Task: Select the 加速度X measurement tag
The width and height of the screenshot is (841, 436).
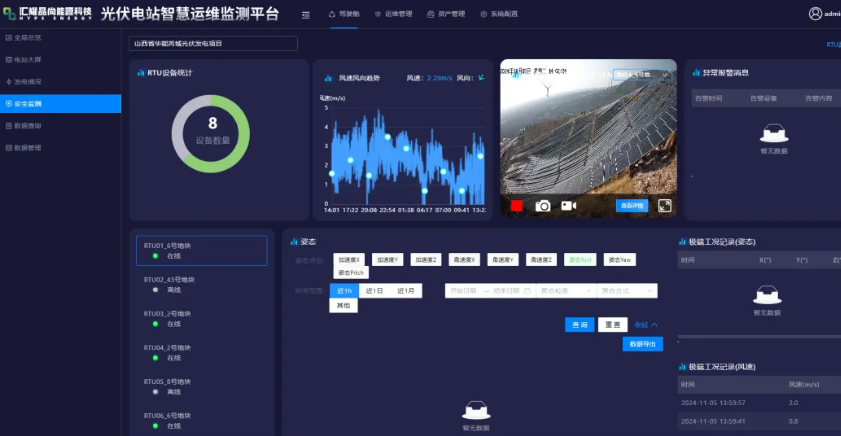Action: click(350, 259)
